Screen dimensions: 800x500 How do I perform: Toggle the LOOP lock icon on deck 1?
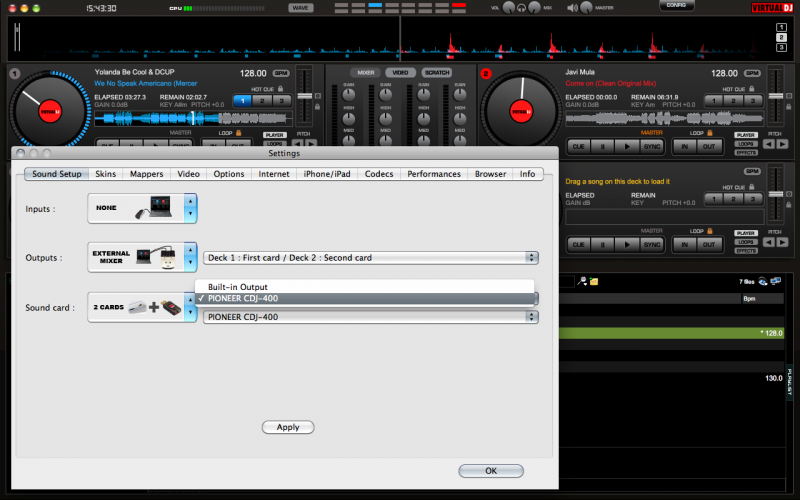238,133
